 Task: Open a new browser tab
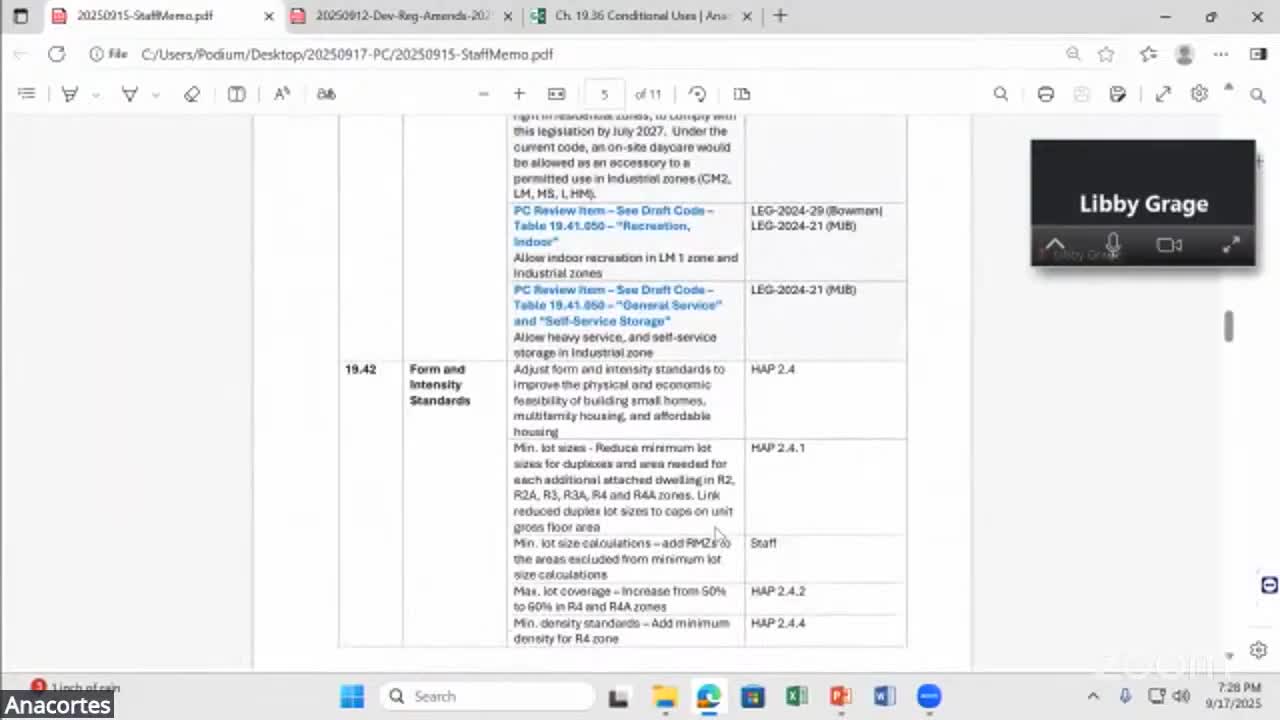[x=781, y=16]
